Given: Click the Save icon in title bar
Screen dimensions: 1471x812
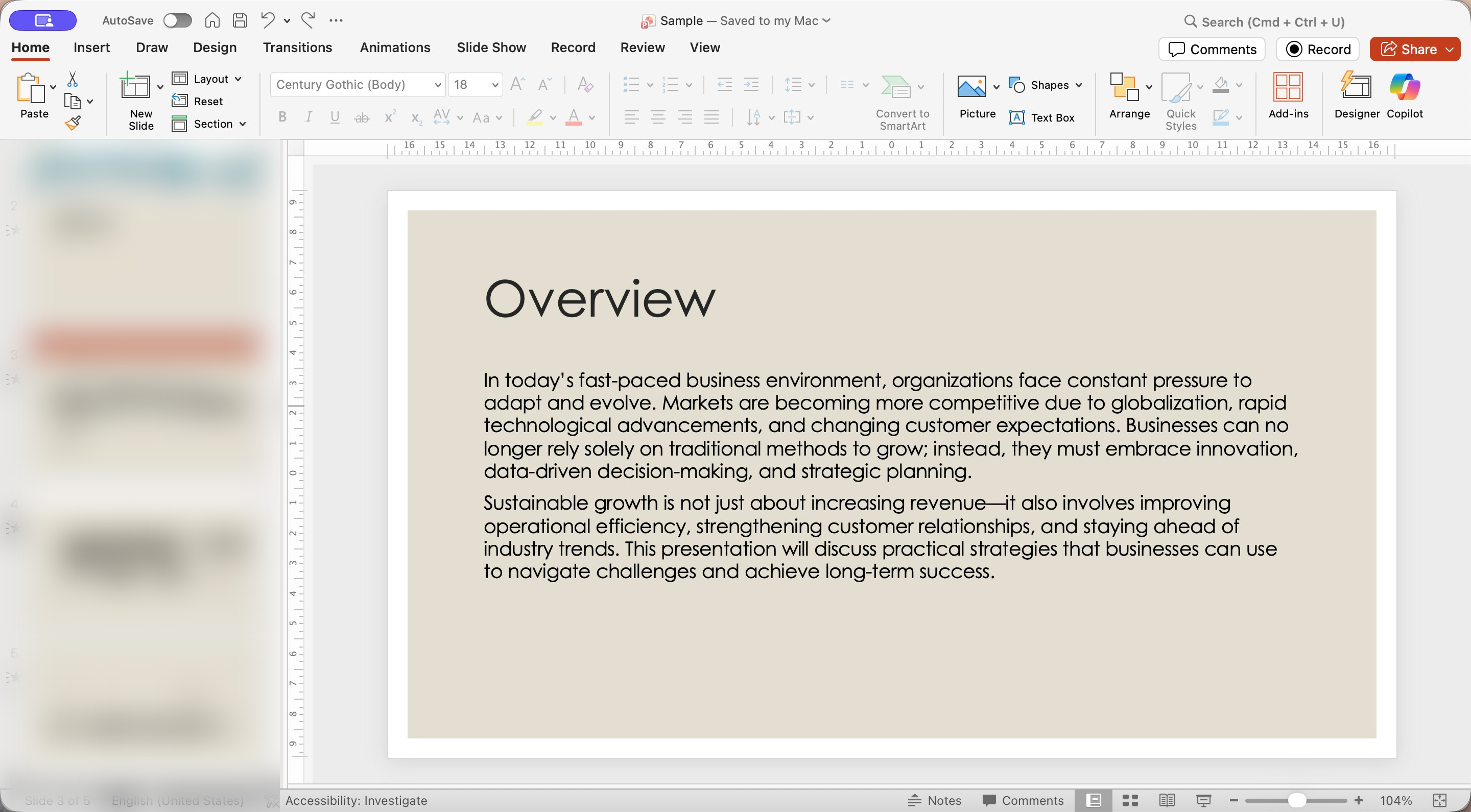Looking at the screenshot, I should pos(240,20).
